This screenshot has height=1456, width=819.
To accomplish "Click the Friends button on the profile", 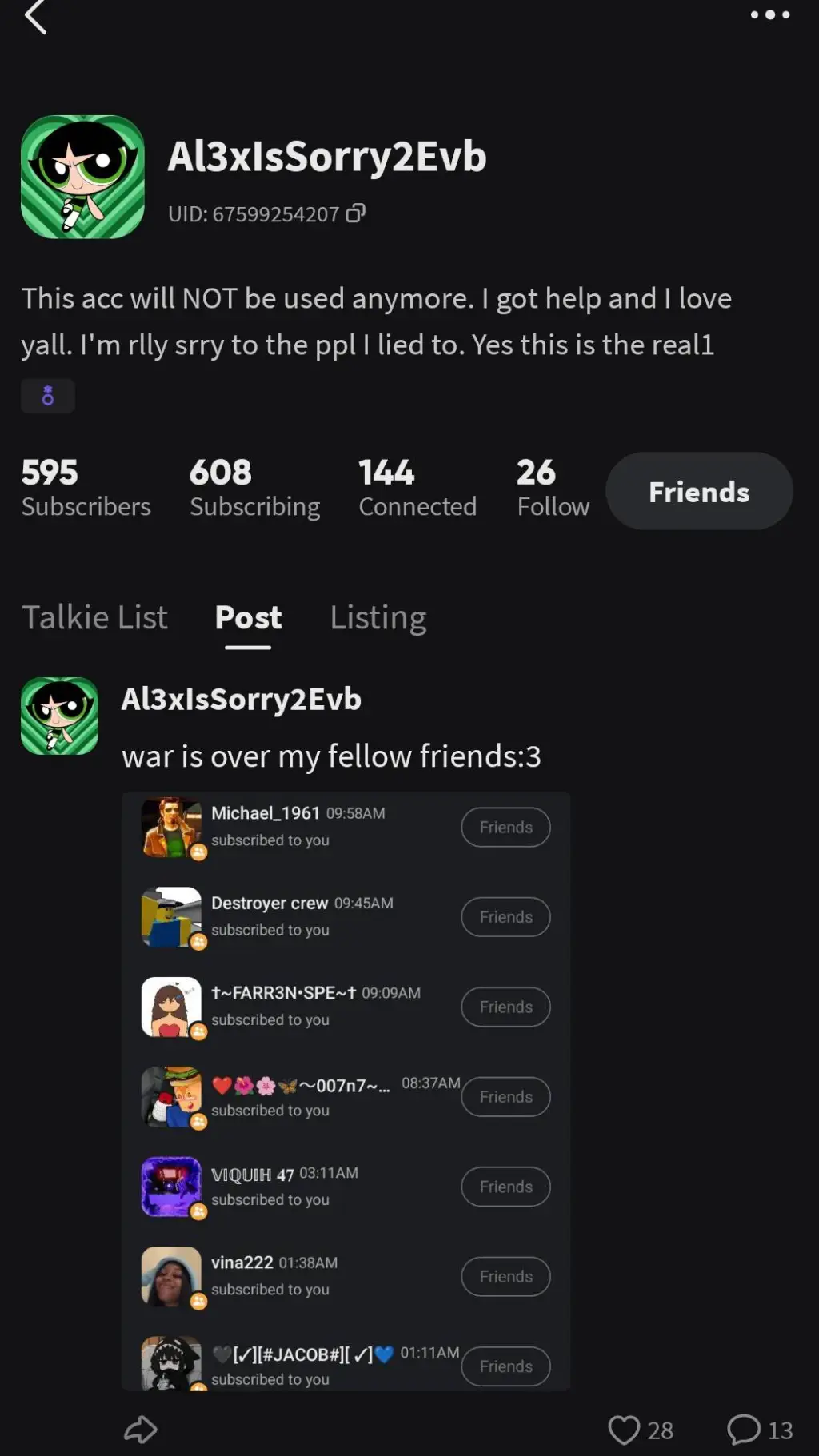I will (699, 491).
